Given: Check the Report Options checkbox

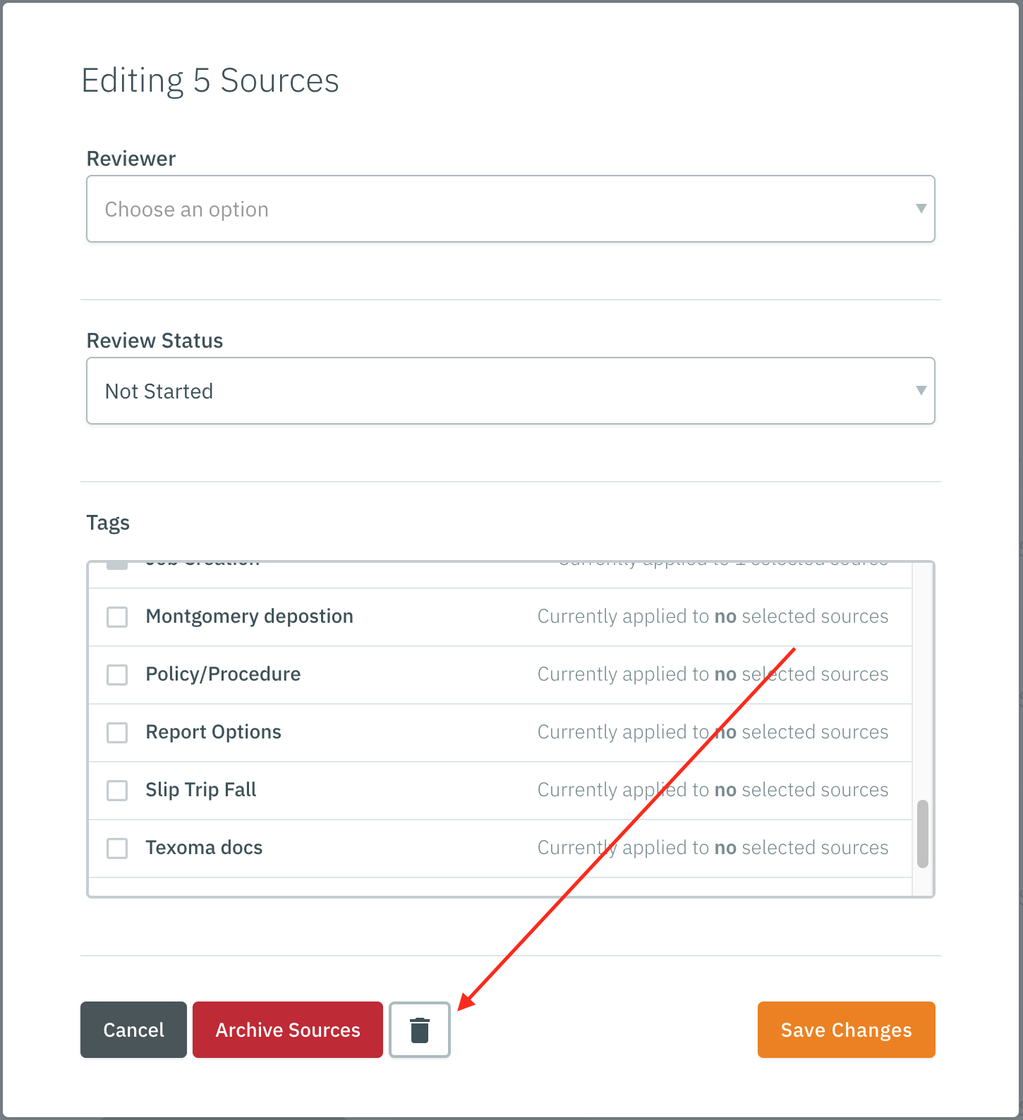Looking at the screenshot, I should coord(116,732).
